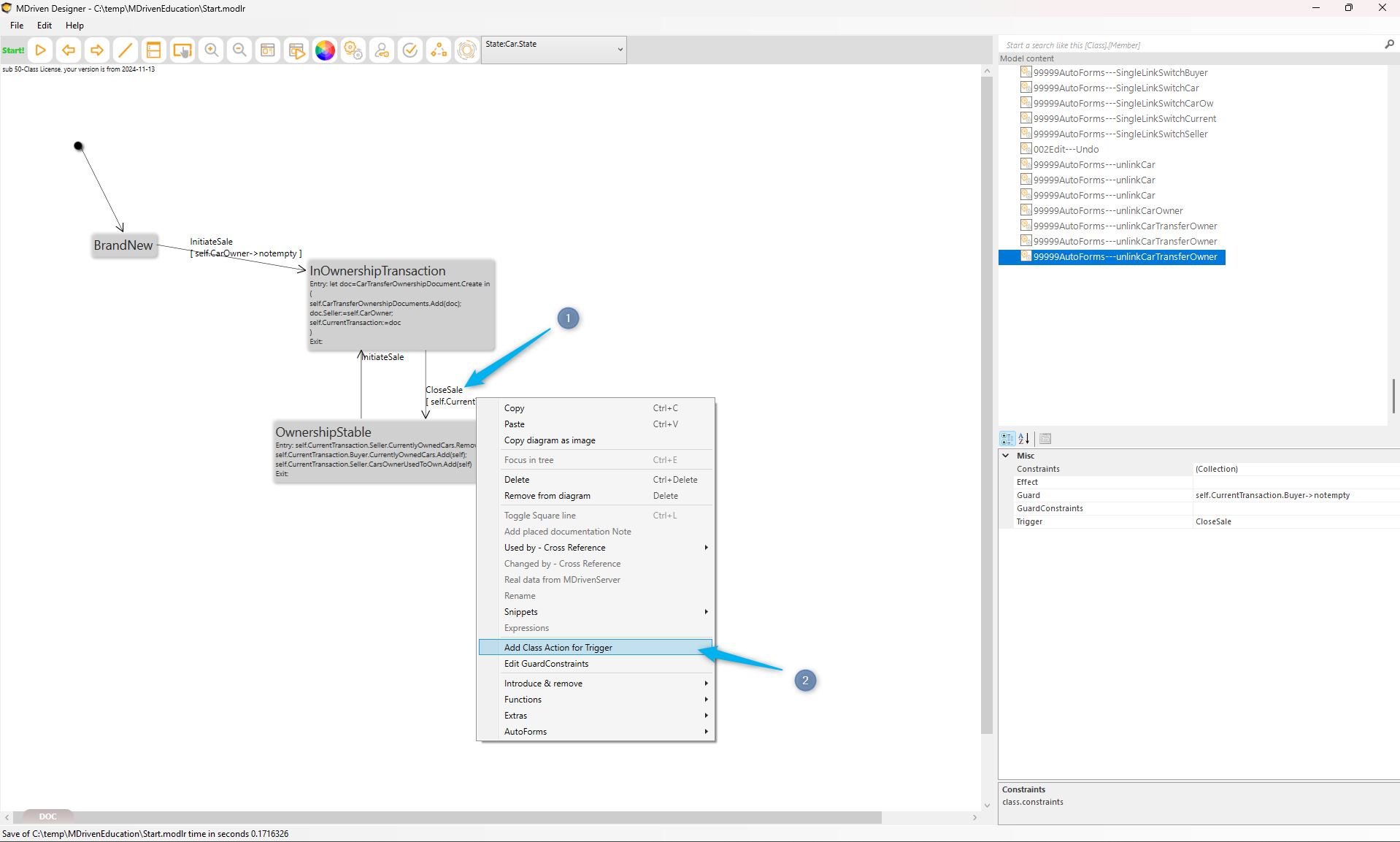Select the diagonal line draw tool
This screenshot has height=842, width=1400.
click(x=125, y=50)
